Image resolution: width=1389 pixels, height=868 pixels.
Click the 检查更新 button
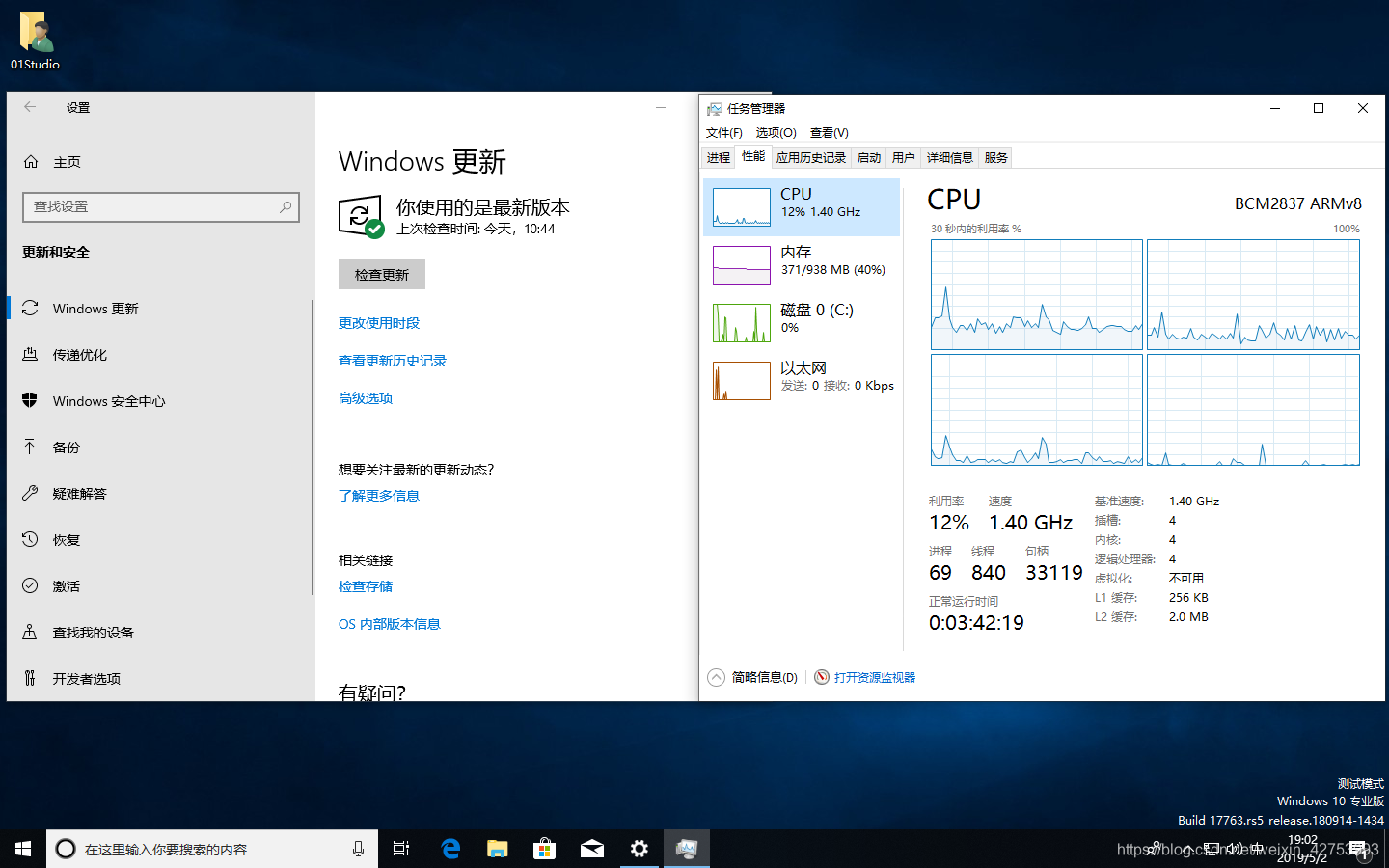382,275
